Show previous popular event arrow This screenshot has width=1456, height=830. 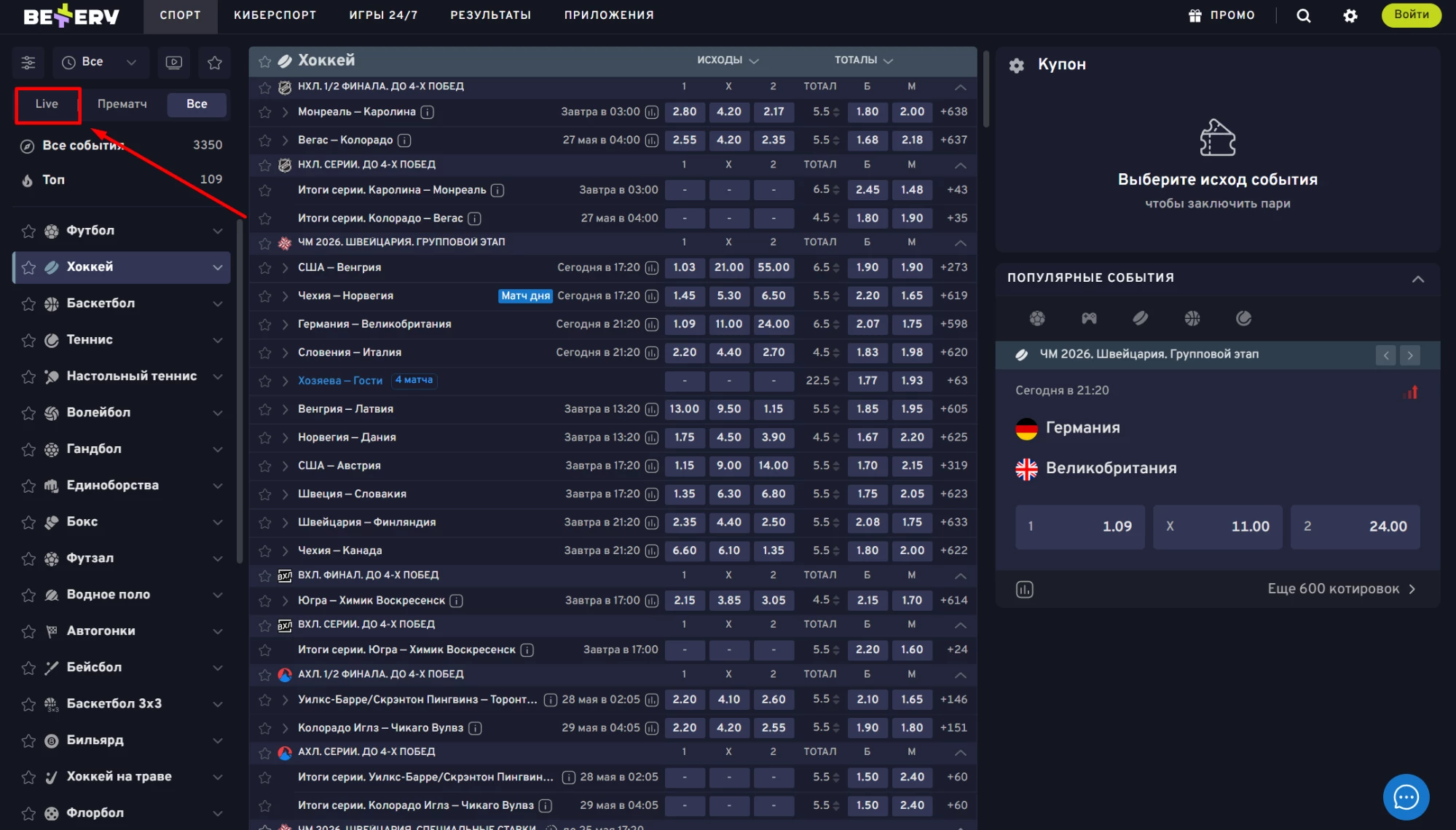(x=1386, y=355)
